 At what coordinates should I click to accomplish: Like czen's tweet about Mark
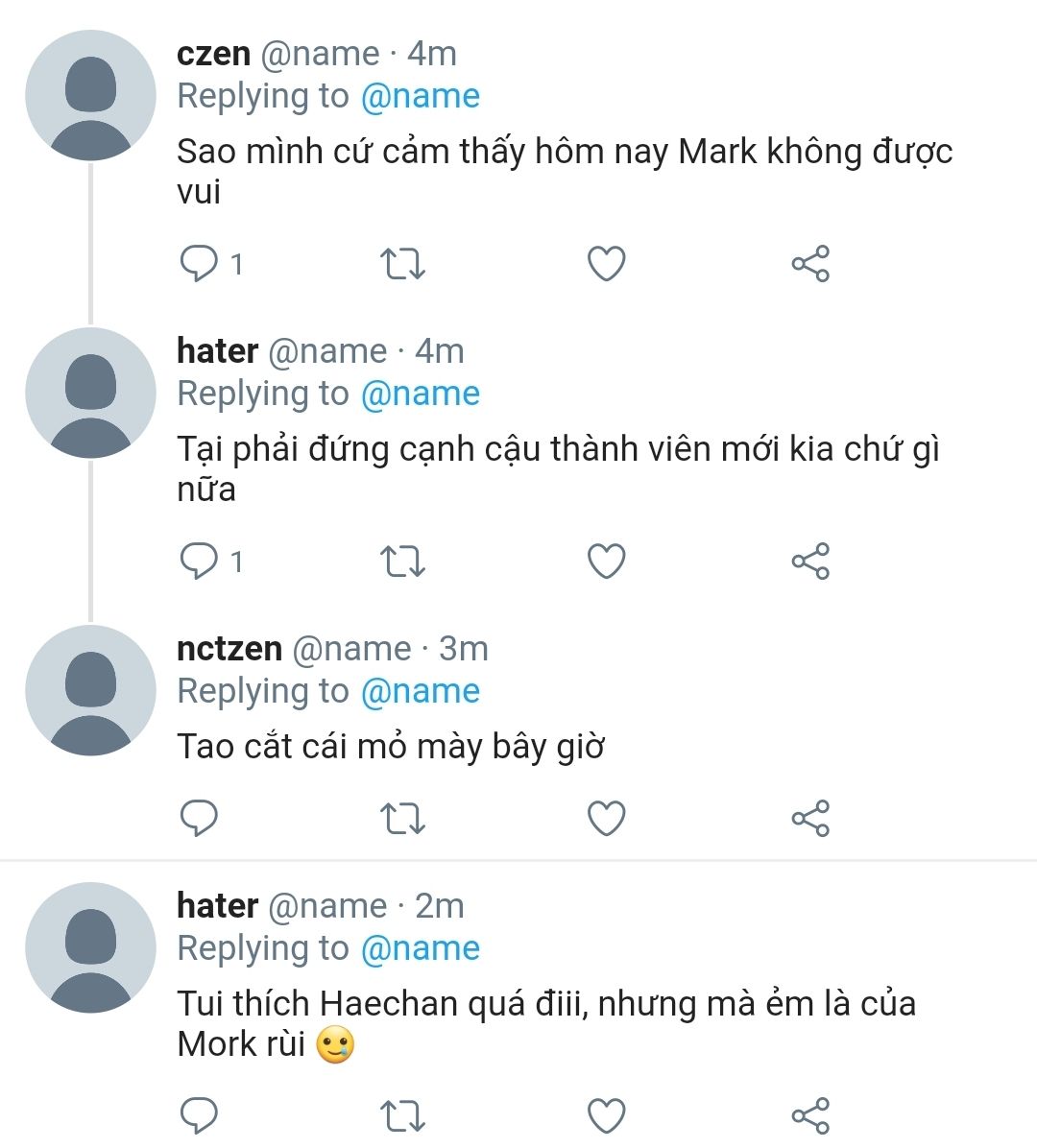click(606, 263)
